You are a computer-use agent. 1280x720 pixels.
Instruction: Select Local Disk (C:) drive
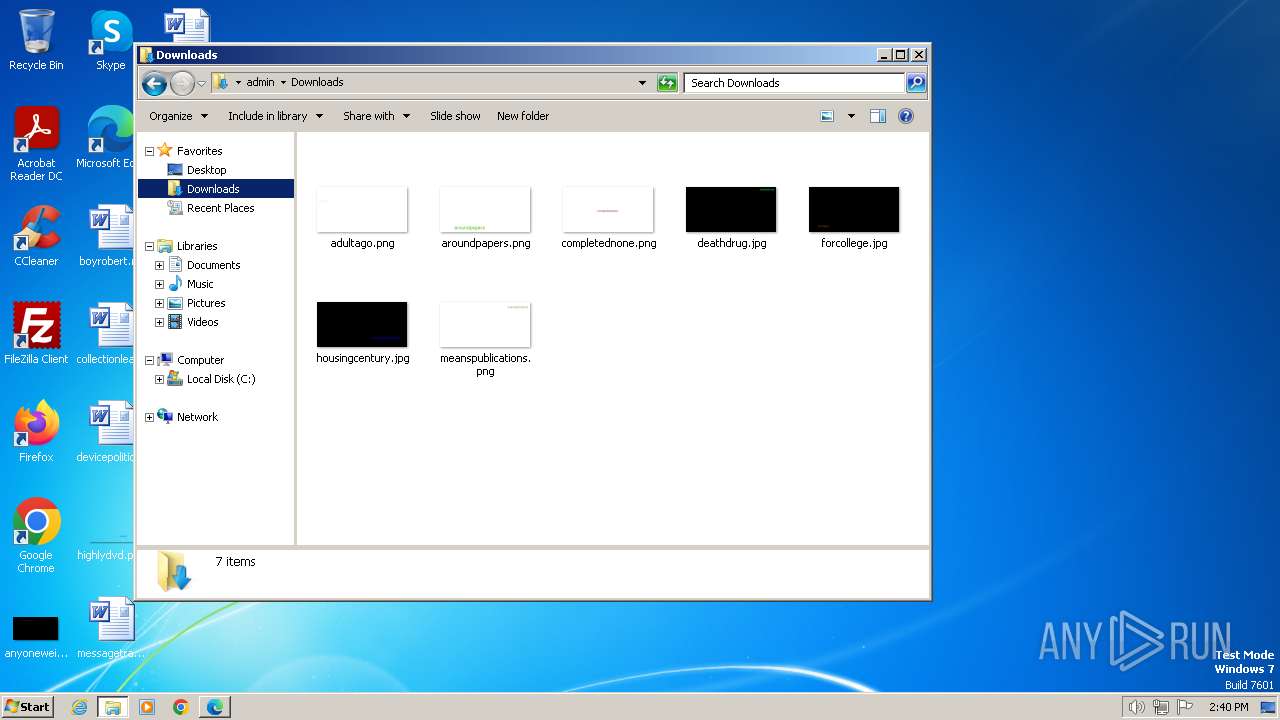pos(220,379)
